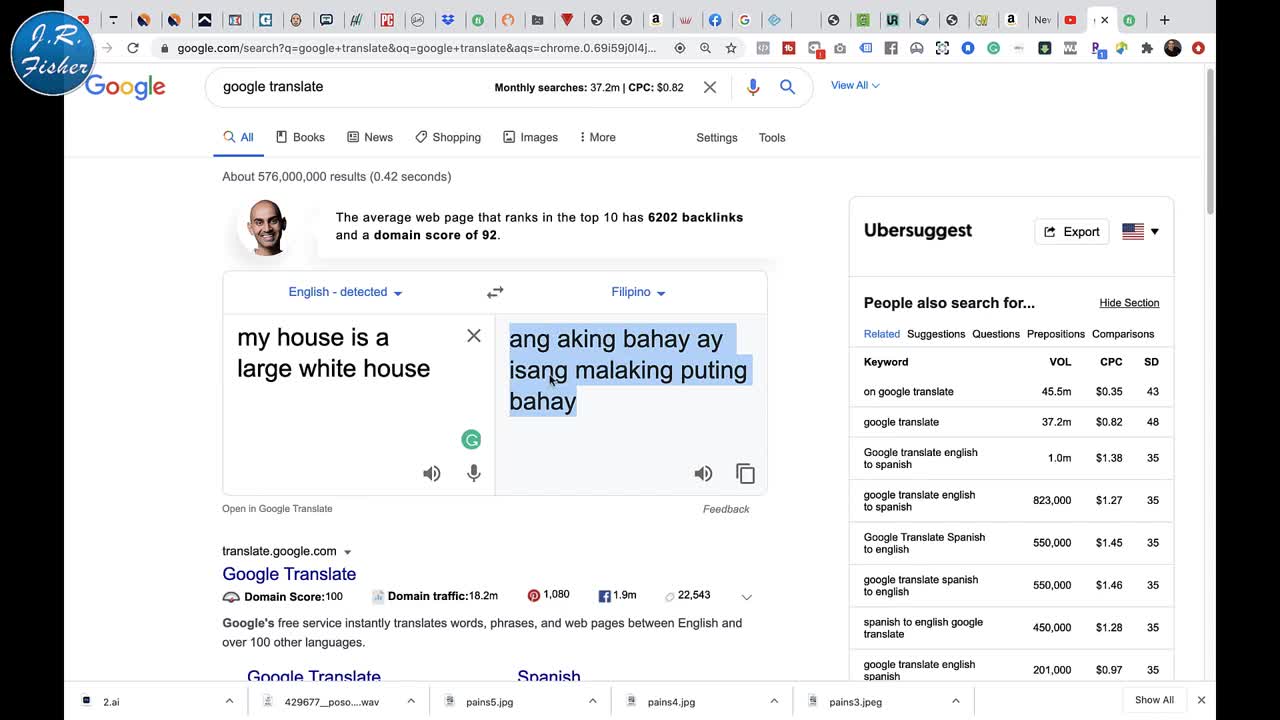Screen dimensions: 1280x720
Task: Open options for 2.ai download
Action: [229, 701]
